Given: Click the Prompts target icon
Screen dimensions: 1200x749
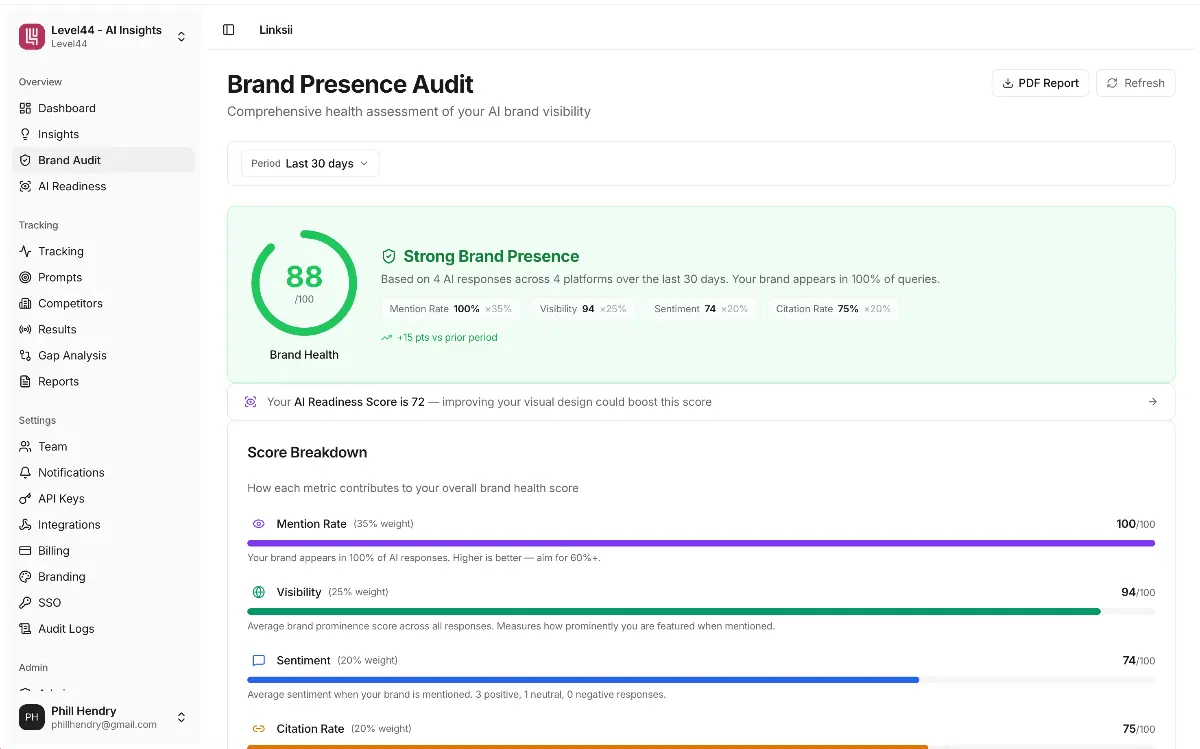Looking at the screenshot, I should click(26, 277).
